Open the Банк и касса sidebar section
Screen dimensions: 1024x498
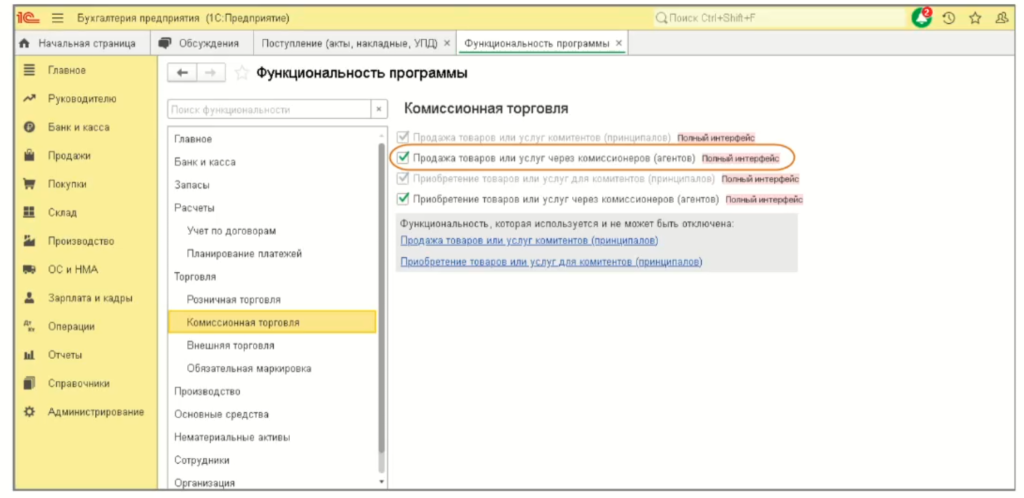coord(78,127)
